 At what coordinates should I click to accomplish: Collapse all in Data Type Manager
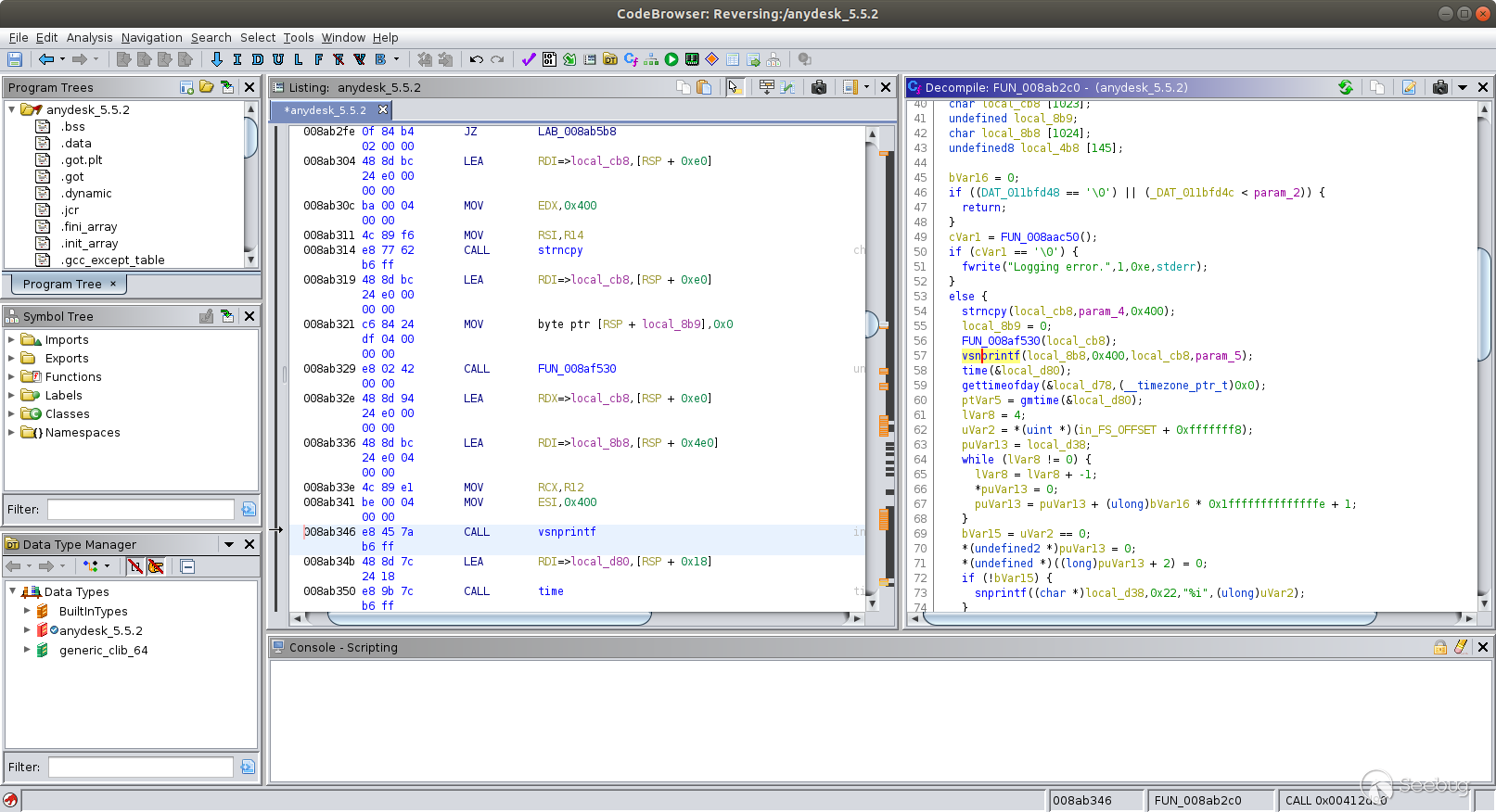point(187,566)
